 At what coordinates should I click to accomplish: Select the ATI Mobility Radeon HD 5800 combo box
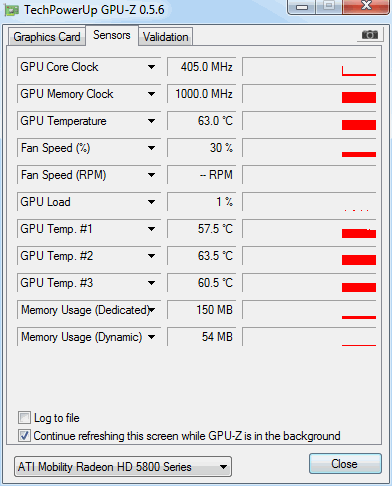(123, 467)
